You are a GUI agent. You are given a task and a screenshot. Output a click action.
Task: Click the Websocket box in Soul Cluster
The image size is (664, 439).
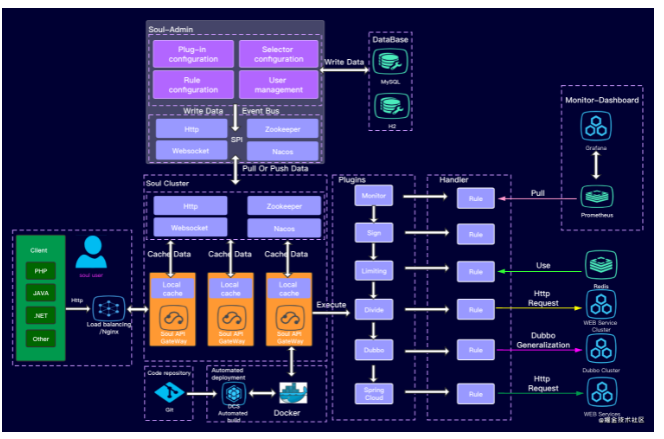click(x=190, y=228)
